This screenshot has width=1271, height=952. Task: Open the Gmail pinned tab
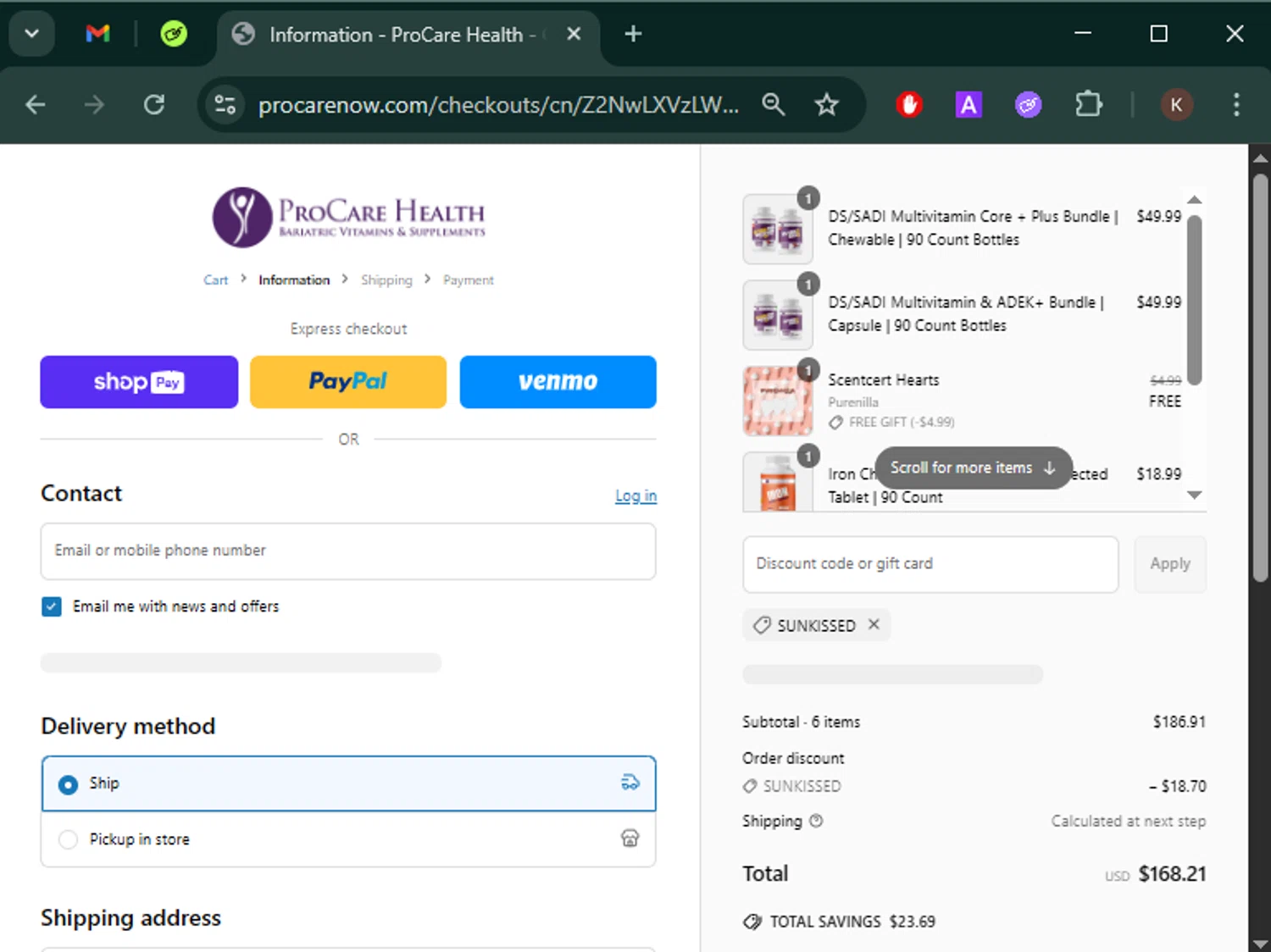[98, 34]
